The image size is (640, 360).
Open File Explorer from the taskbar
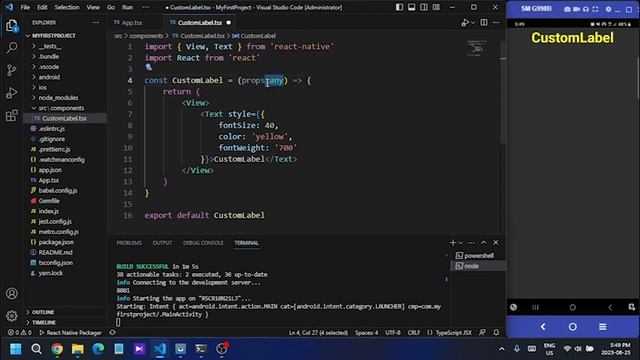point(78,349)
